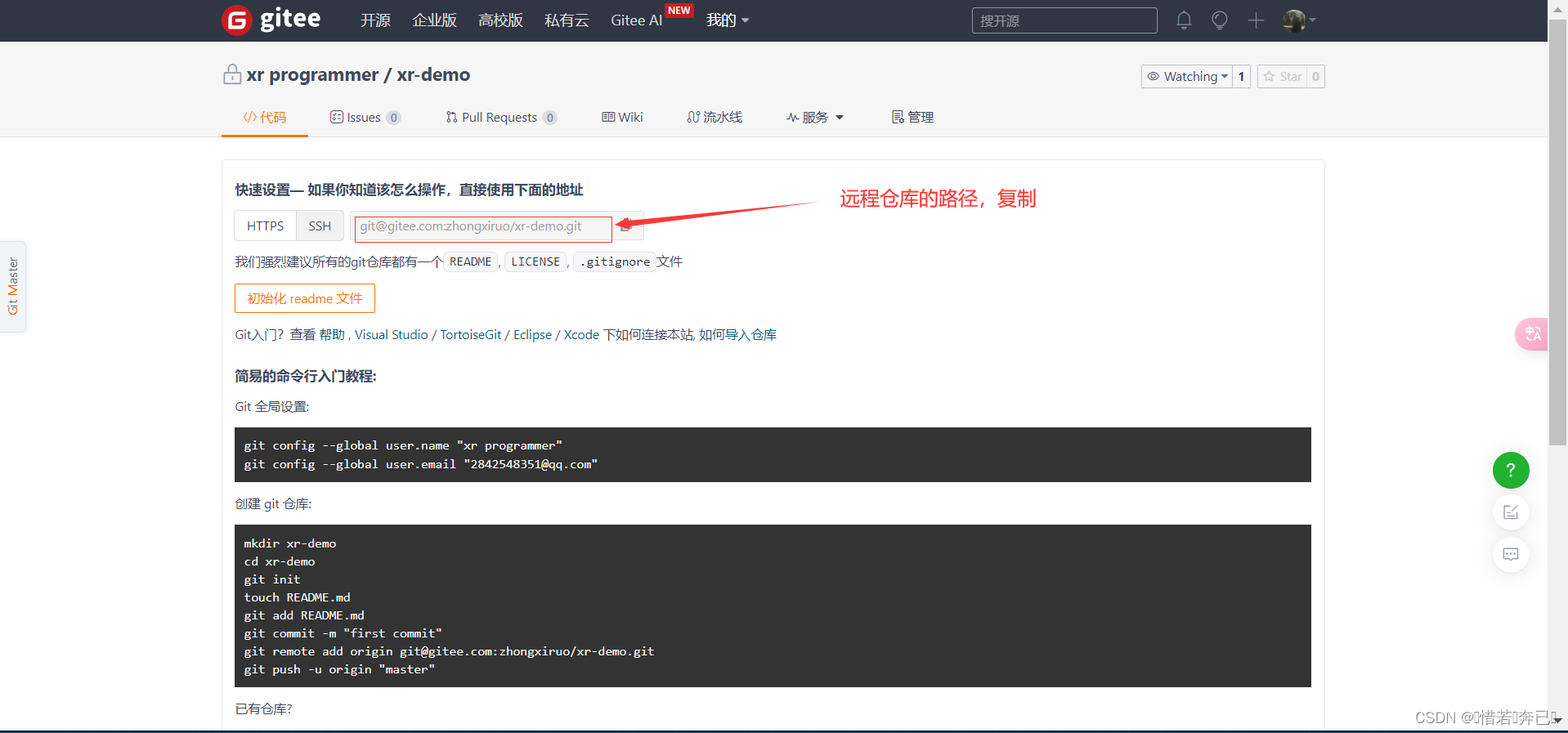Star the xr-demo repository
Screen dimensions: 1568x733
pos(1282,76)
